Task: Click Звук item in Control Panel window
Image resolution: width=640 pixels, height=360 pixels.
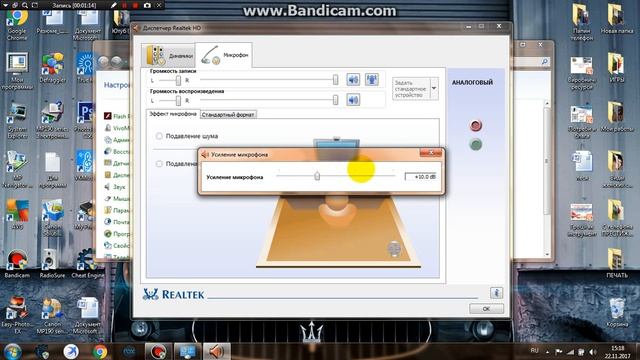Action: [x=115, y=187]
